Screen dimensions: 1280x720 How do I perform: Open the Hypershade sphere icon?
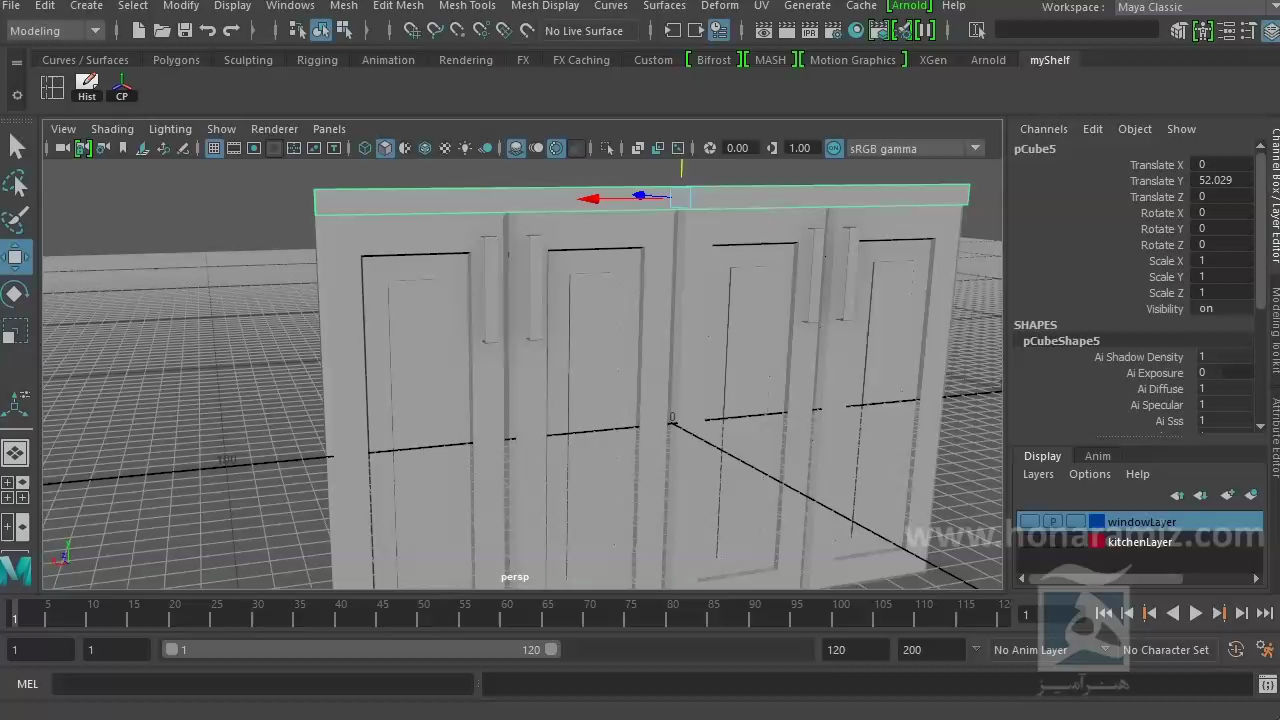click(856, 31)
